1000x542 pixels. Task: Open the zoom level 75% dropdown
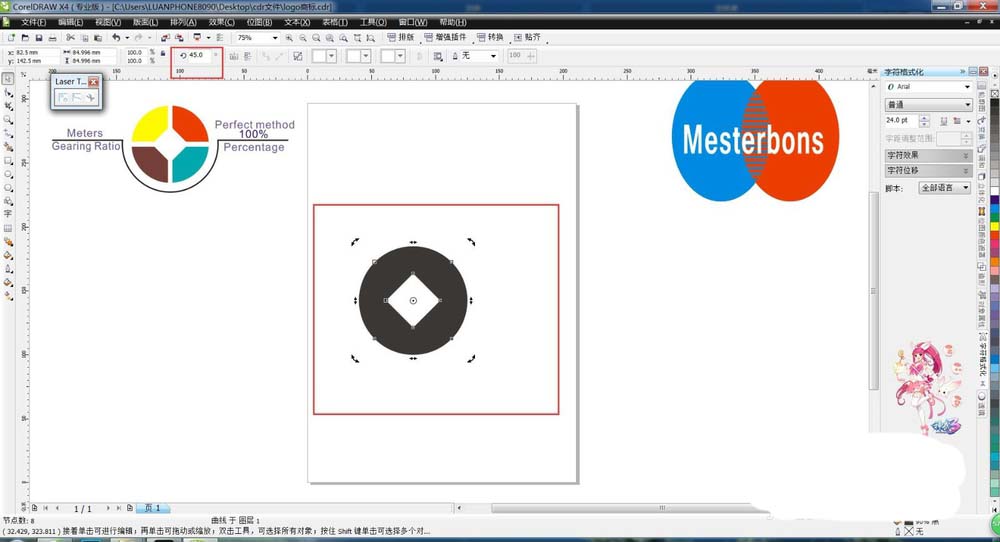273,38
